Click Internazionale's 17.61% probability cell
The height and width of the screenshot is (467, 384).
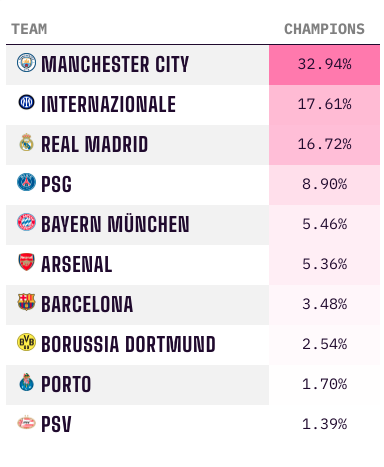pyautogui.click(x=324, y=105)
